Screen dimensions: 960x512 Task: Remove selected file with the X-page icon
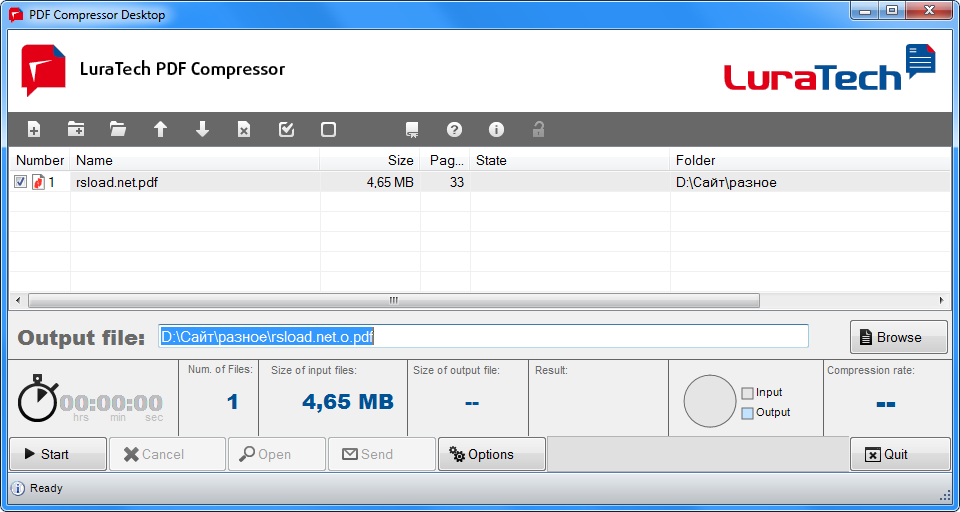tap(244, 129)
